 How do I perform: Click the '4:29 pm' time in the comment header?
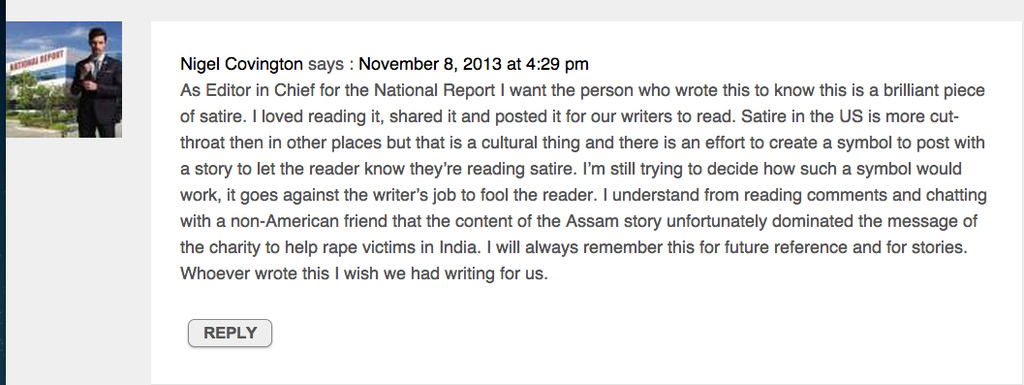[x=557, y=64]
